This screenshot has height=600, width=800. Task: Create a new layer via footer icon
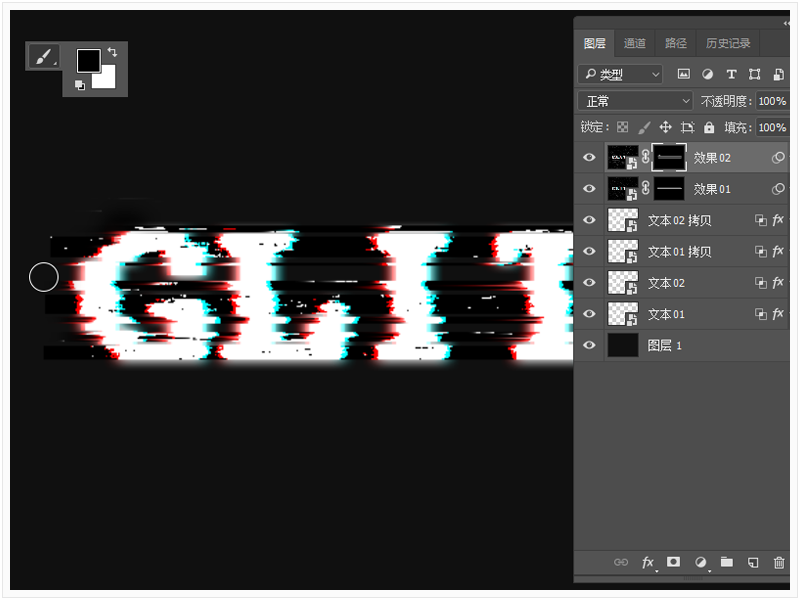[x=753, y=562]
